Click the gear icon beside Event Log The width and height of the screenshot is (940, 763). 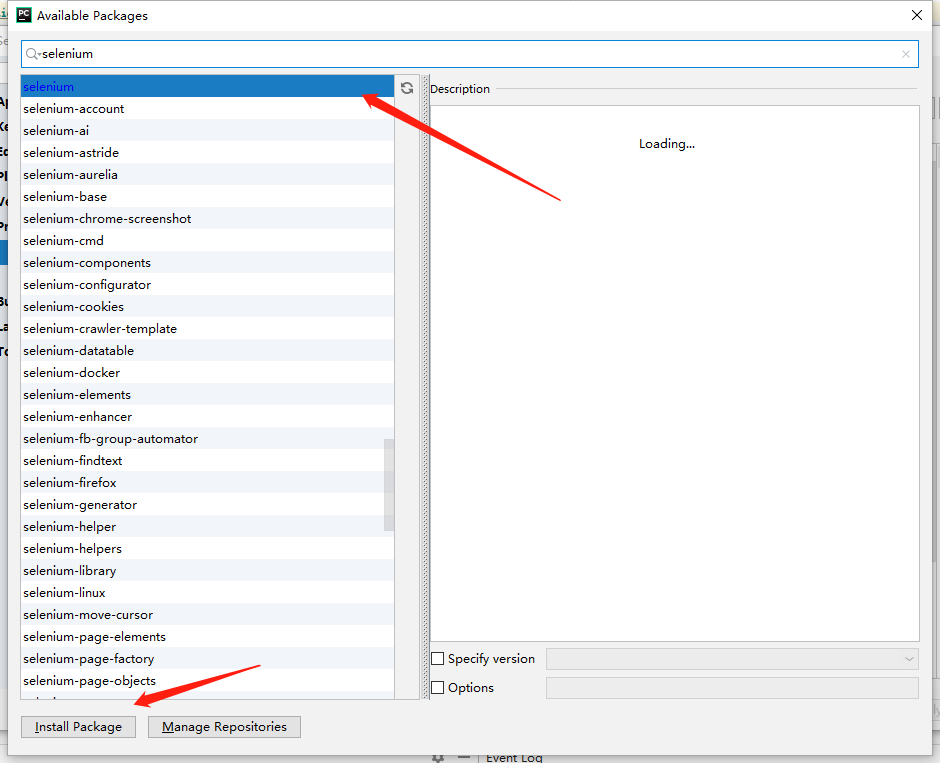438,758
